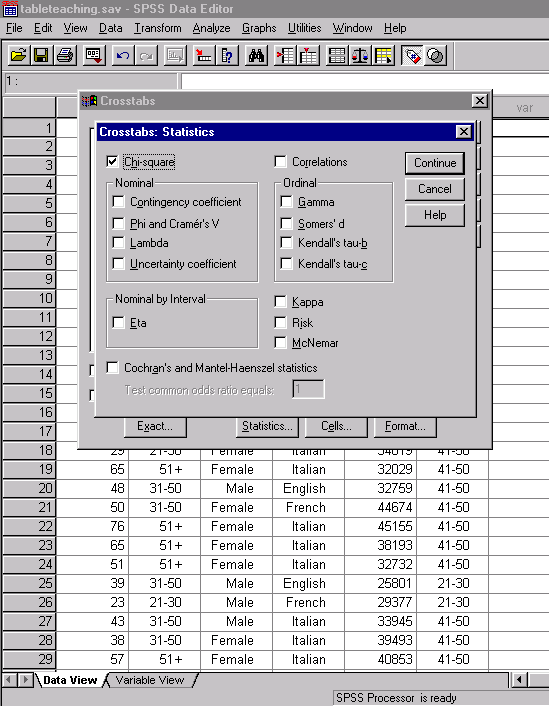Click the English cell in row 25
Screen dimensions: 549x706
(309, 584)
